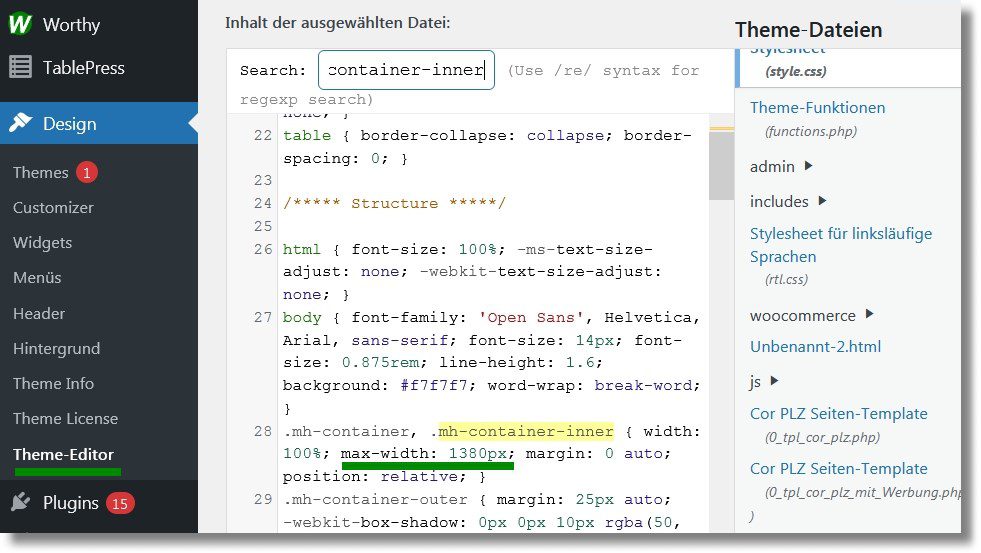Viewport: 981px width, 553px height.
Task: Open Theme-Funktionen file
Action: tap(817, 108)
